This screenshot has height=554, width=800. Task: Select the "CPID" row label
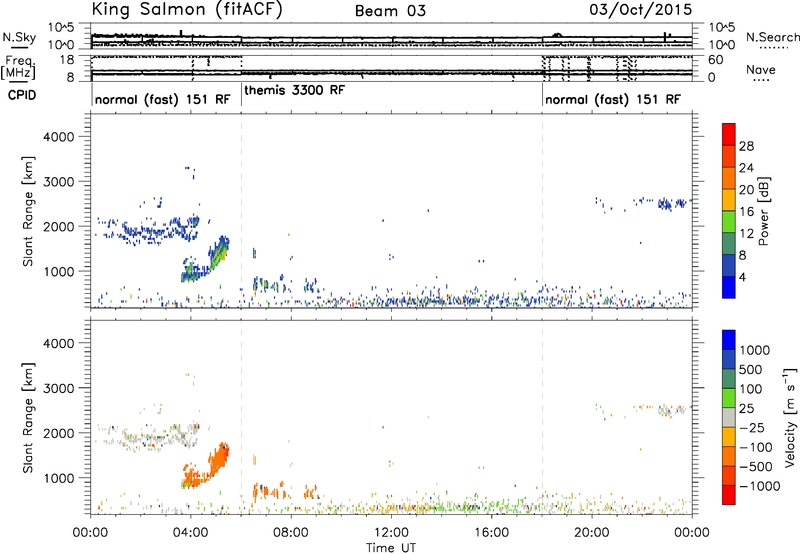click(x=22, y=95)
